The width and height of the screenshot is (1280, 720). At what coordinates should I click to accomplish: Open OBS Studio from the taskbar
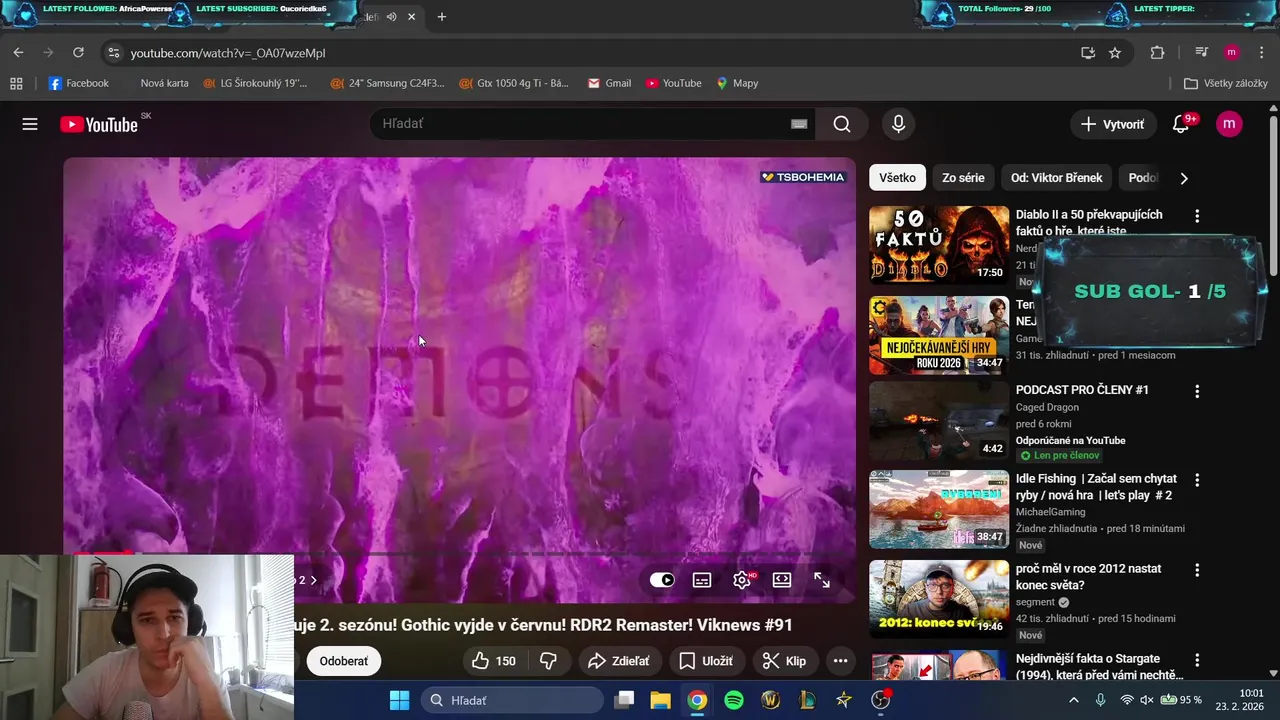tap(880, 700)
